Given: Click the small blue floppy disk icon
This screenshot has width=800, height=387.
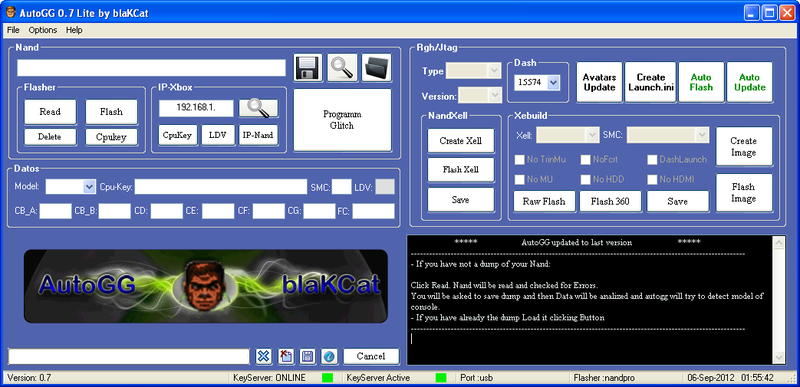Looking at the screenshot, I should [x=308, y=356].
